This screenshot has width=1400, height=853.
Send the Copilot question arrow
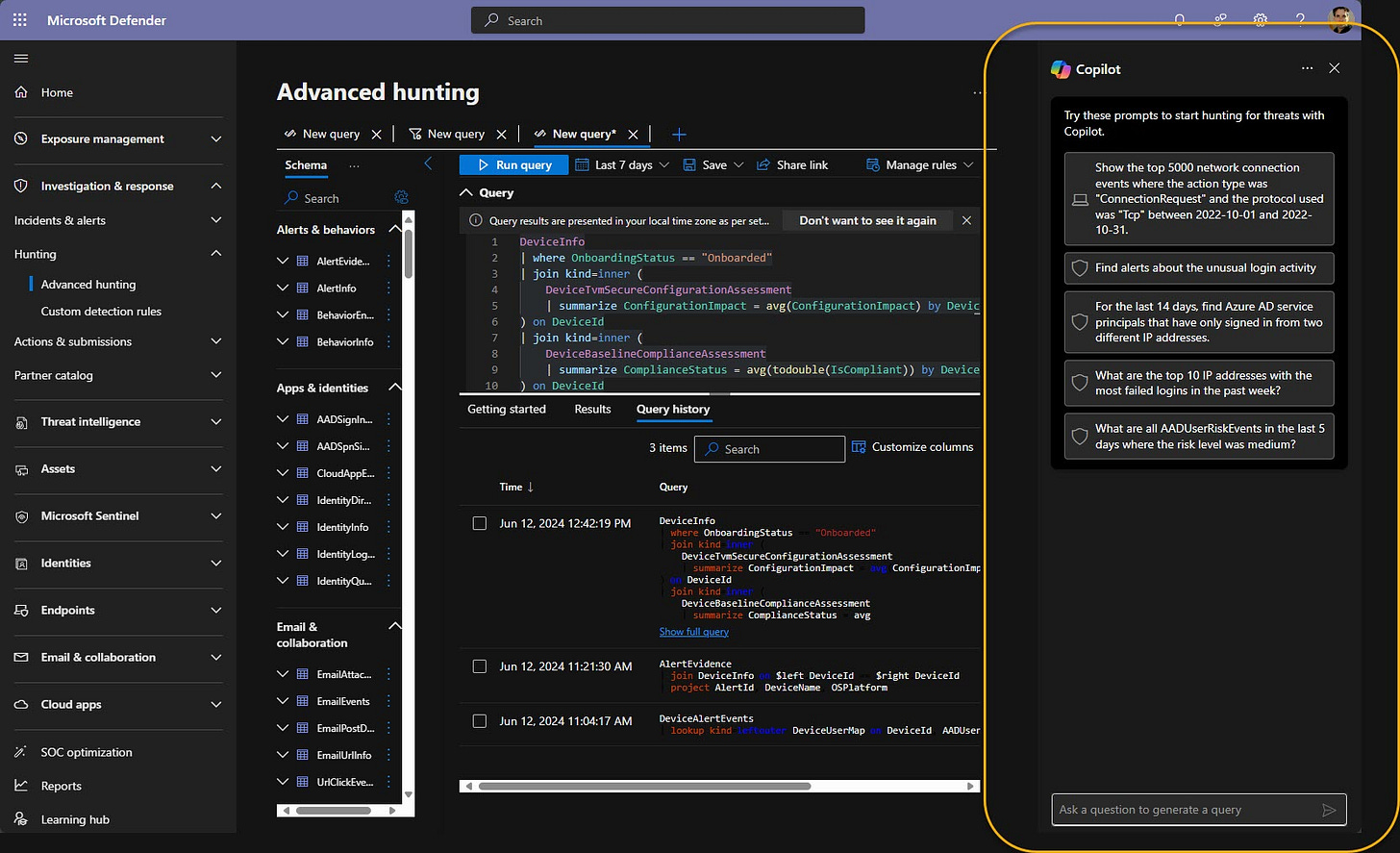point(1329,810)
